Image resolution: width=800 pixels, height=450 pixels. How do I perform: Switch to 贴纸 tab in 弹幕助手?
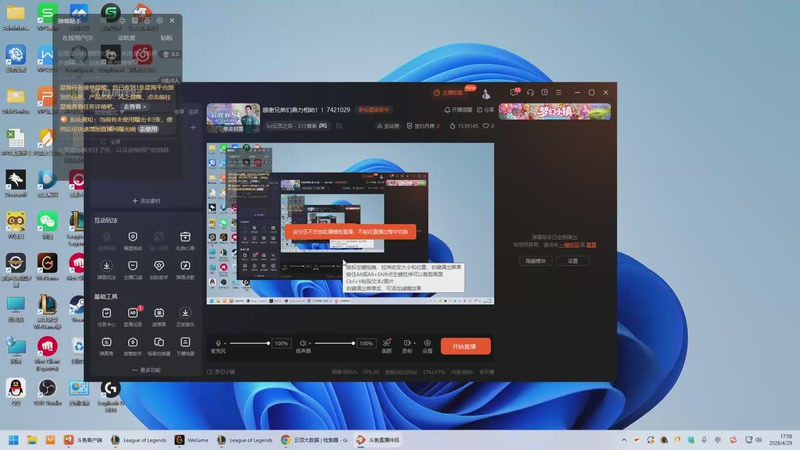click(166, 38)
